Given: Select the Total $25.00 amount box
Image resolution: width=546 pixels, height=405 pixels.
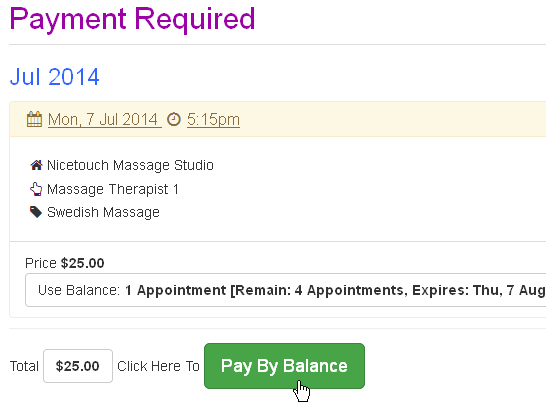Looking at the screenshot, I should 78,366.
